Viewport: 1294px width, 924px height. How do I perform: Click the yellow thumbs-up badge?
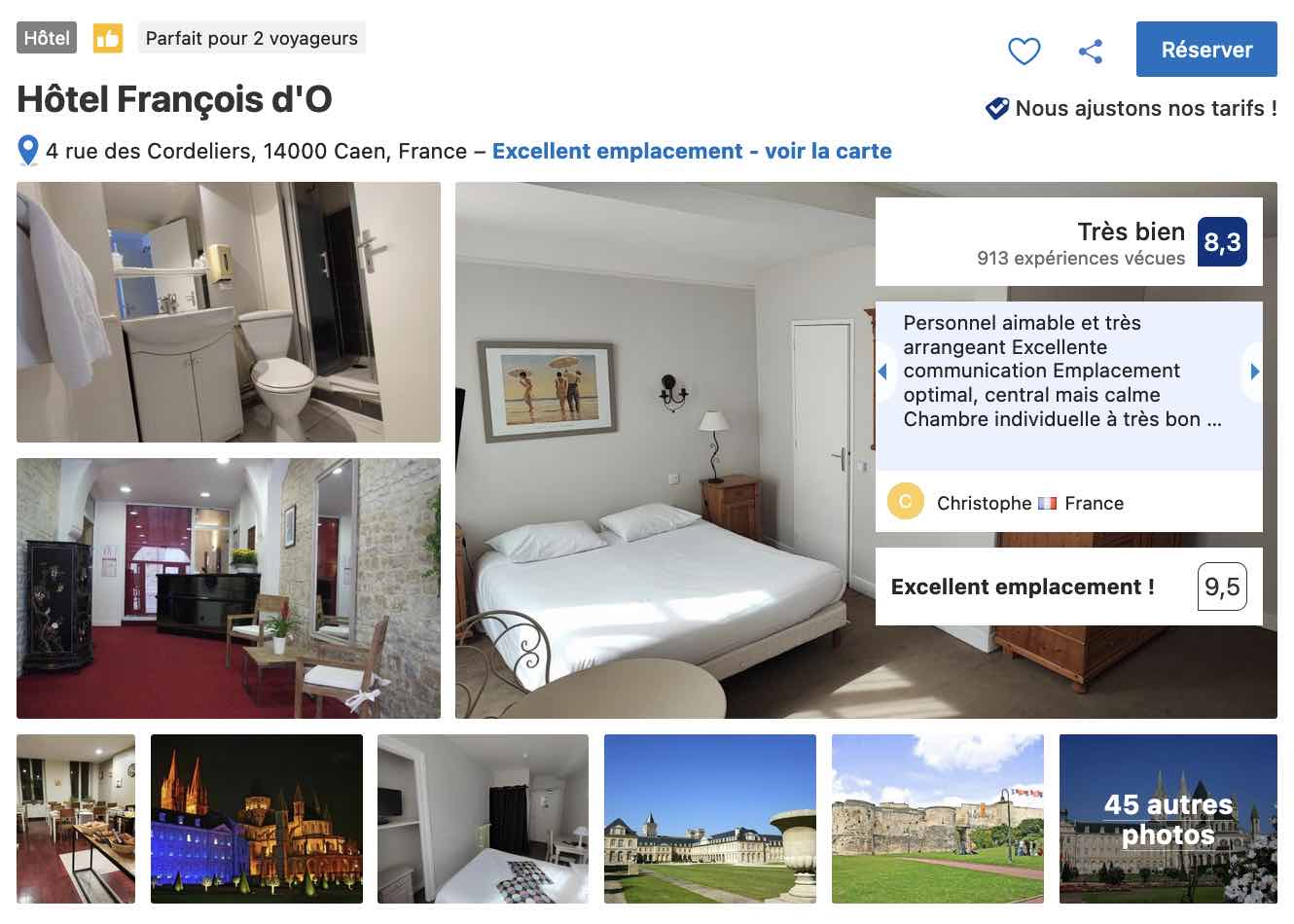108,39
